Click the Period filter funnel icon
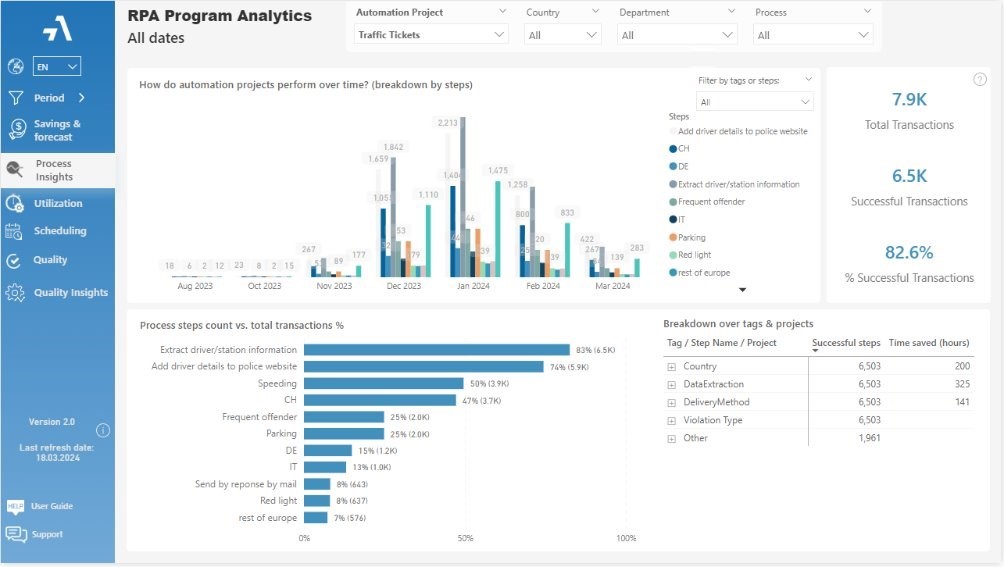This screenshot has width=1004, height=567. (x=15, y=98)
